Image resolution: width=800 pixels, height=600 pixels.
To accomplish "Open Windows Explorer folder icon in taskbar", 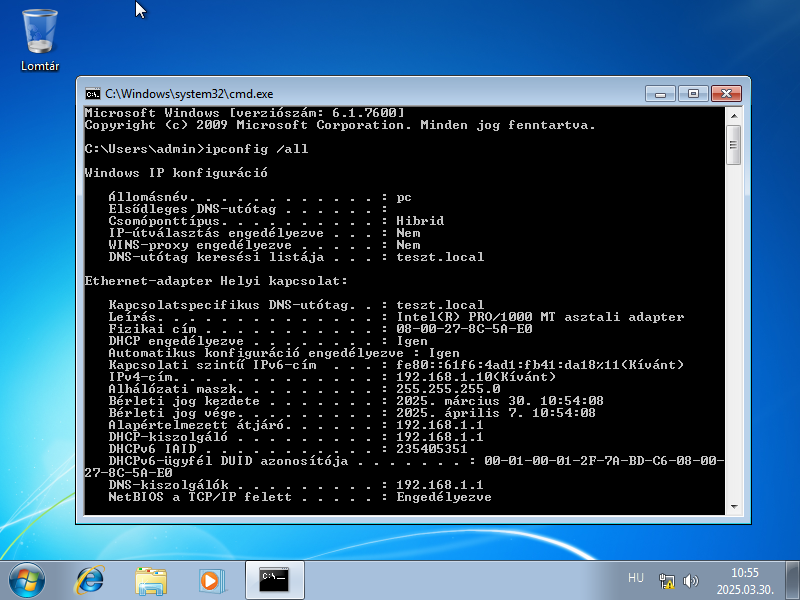I will pyautogui.click(x=151, y=578).
